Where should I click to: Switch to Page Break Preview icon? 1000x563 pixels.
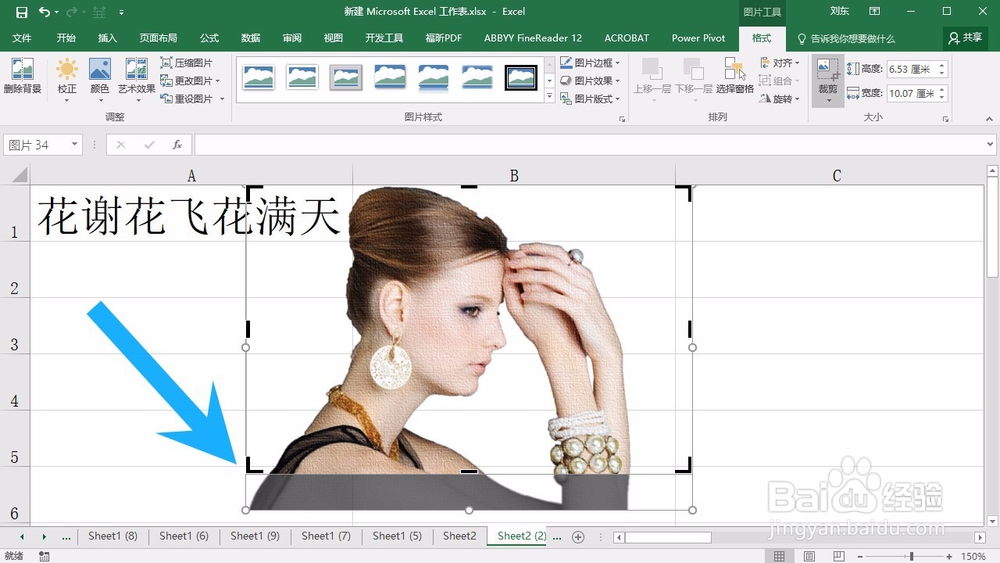click(839, 556)
